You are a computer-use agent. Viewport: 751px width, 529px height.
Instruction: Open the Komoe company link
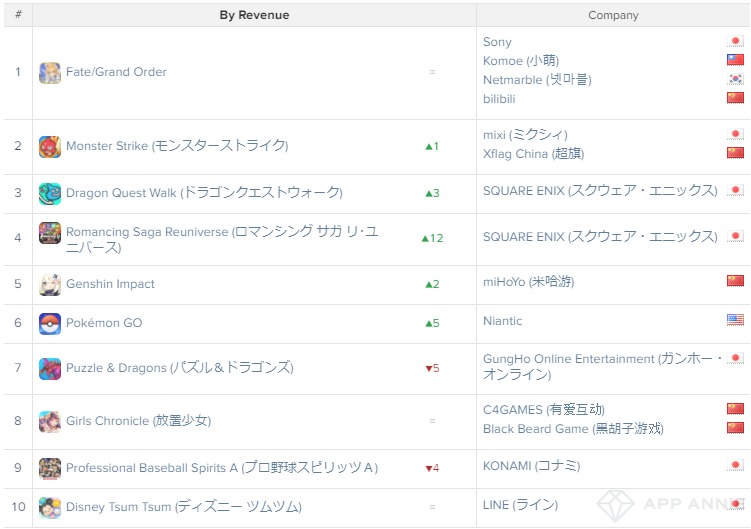coord(521,61)
